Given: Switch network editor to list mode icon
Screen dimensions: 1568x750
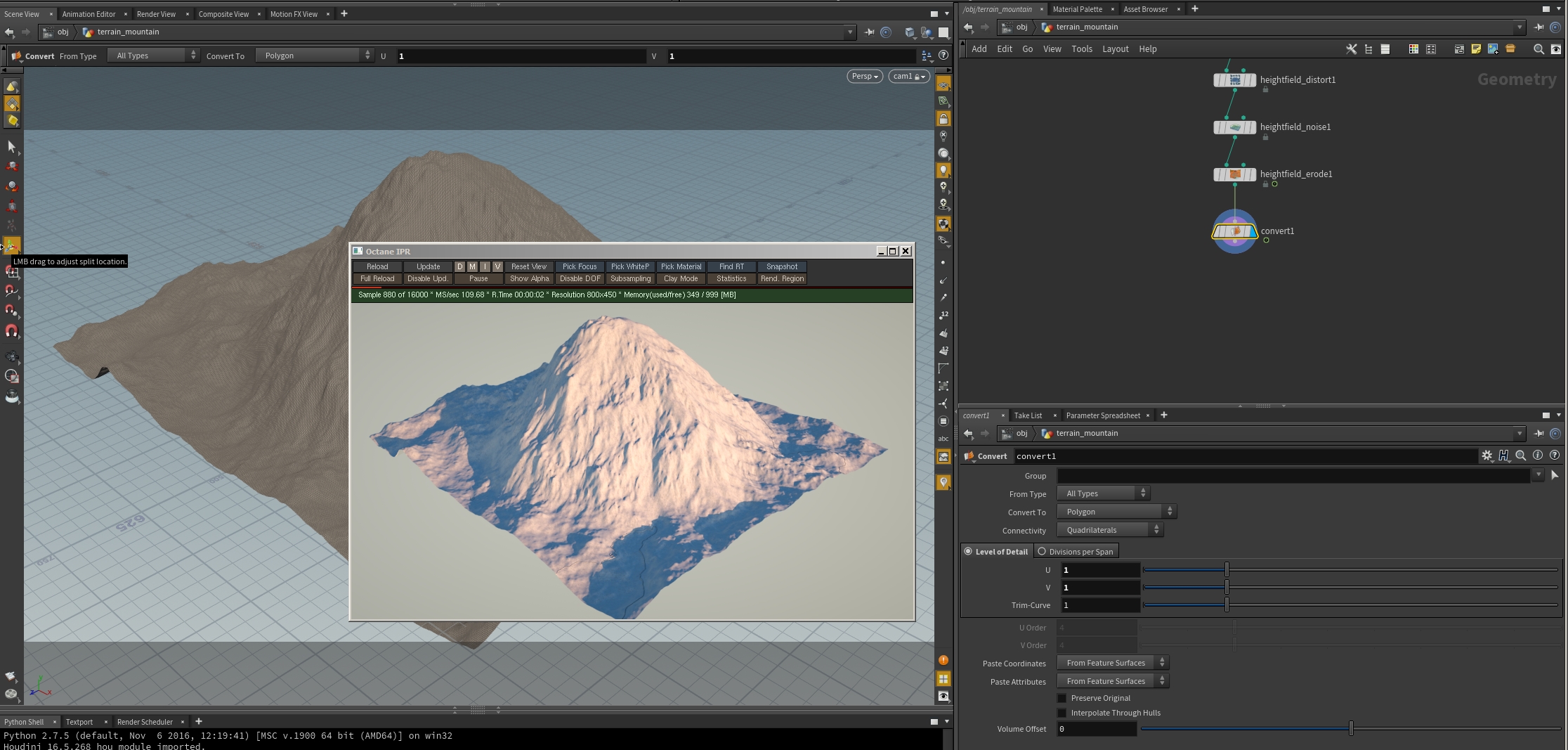Looking at the screenshot, I should pos(1385,49).
